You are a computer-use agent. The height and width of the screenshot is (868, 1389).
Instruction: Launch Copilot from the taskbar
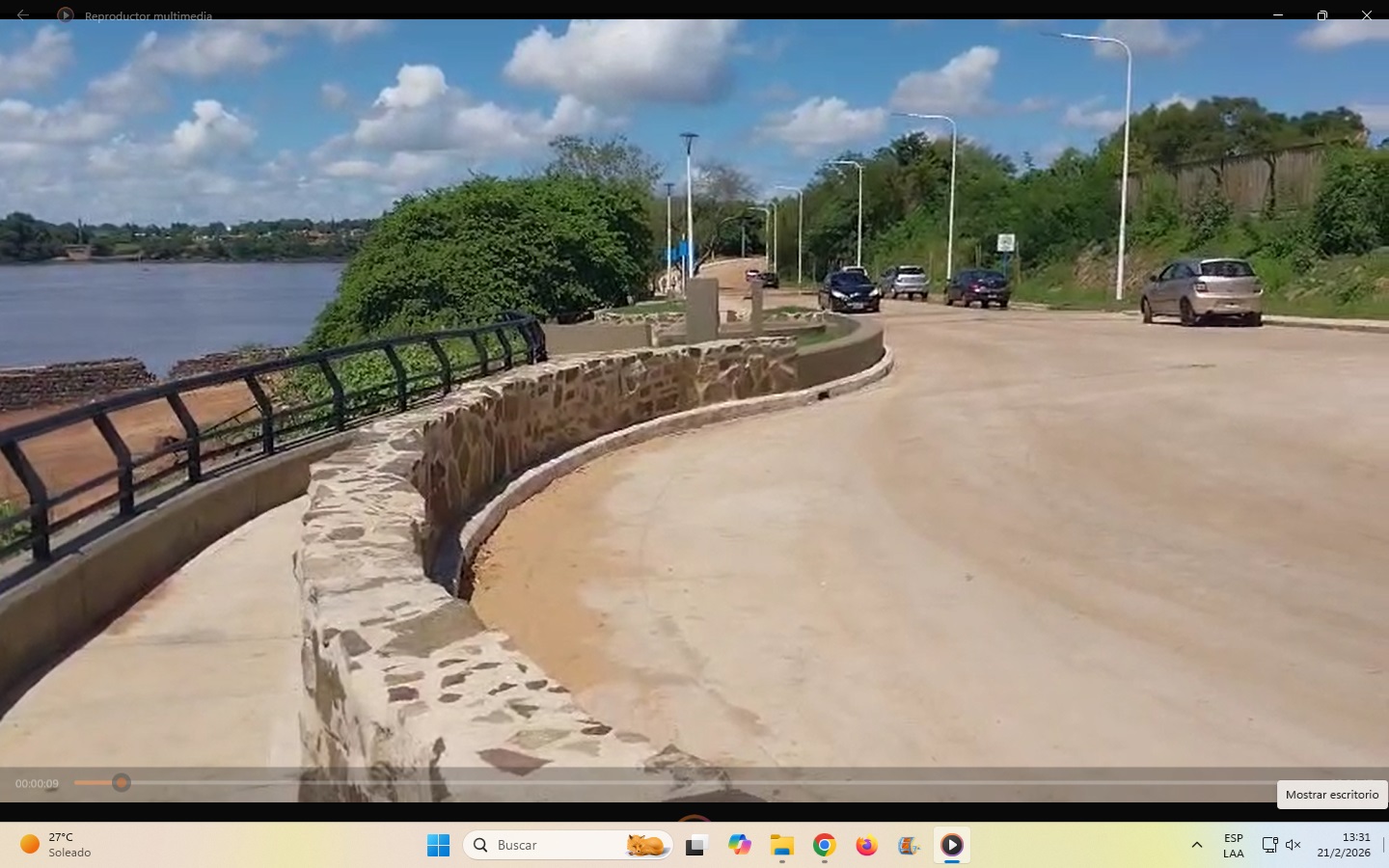(740, 846)
